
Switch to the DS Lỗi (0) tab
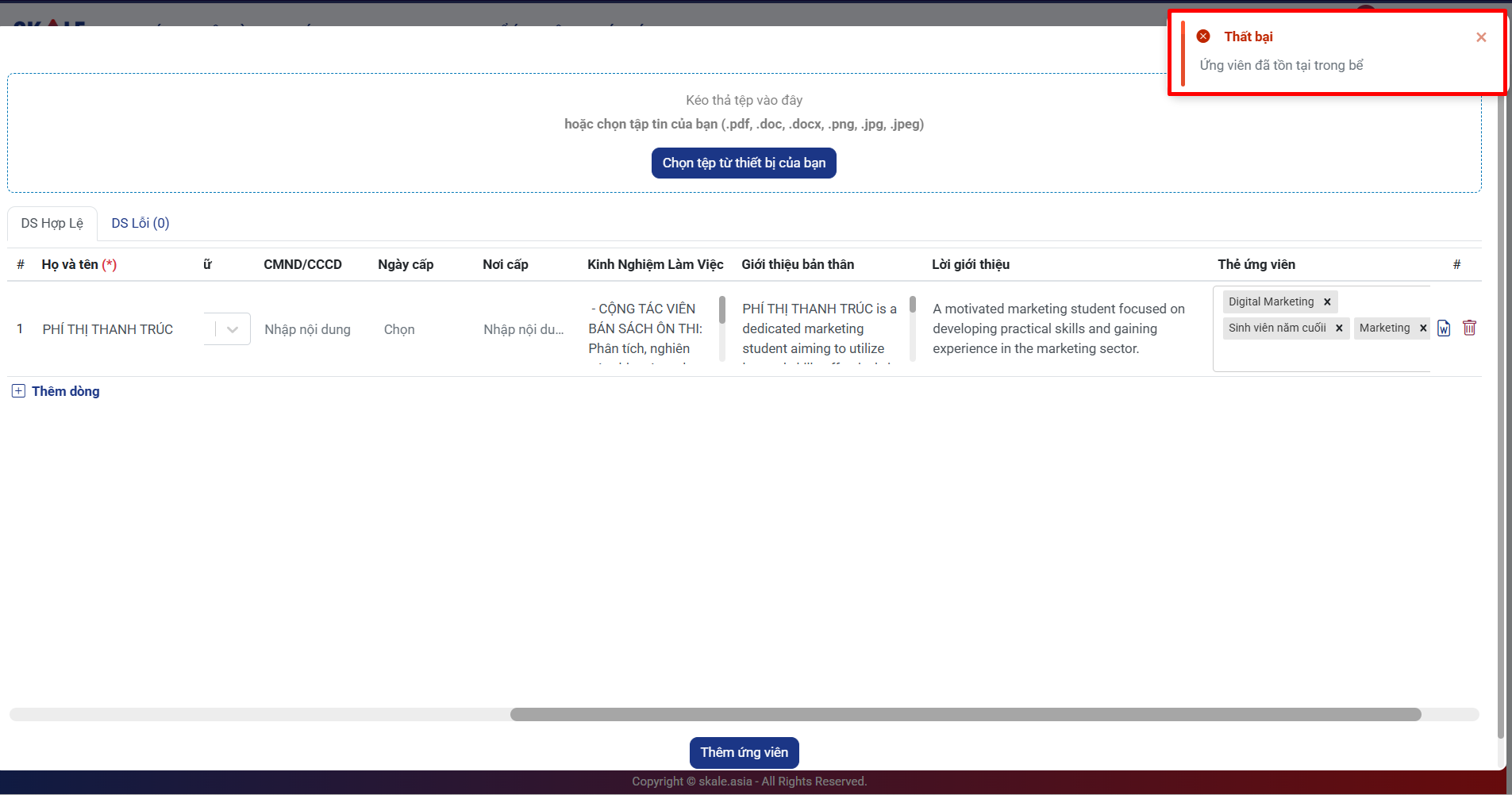(x=140, y=224)
